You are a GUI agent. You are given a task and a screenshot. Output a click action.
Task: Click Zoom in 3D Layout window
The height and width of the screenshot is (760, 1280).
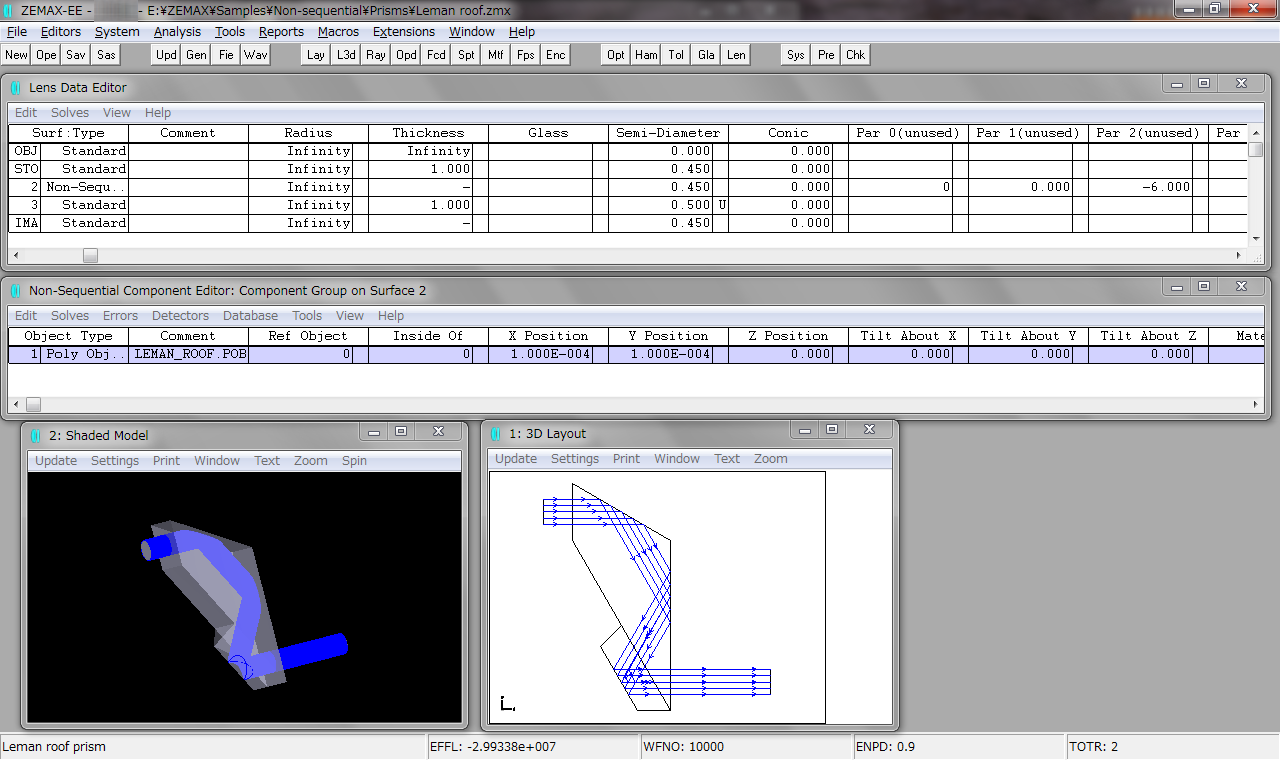pos(771,459)
